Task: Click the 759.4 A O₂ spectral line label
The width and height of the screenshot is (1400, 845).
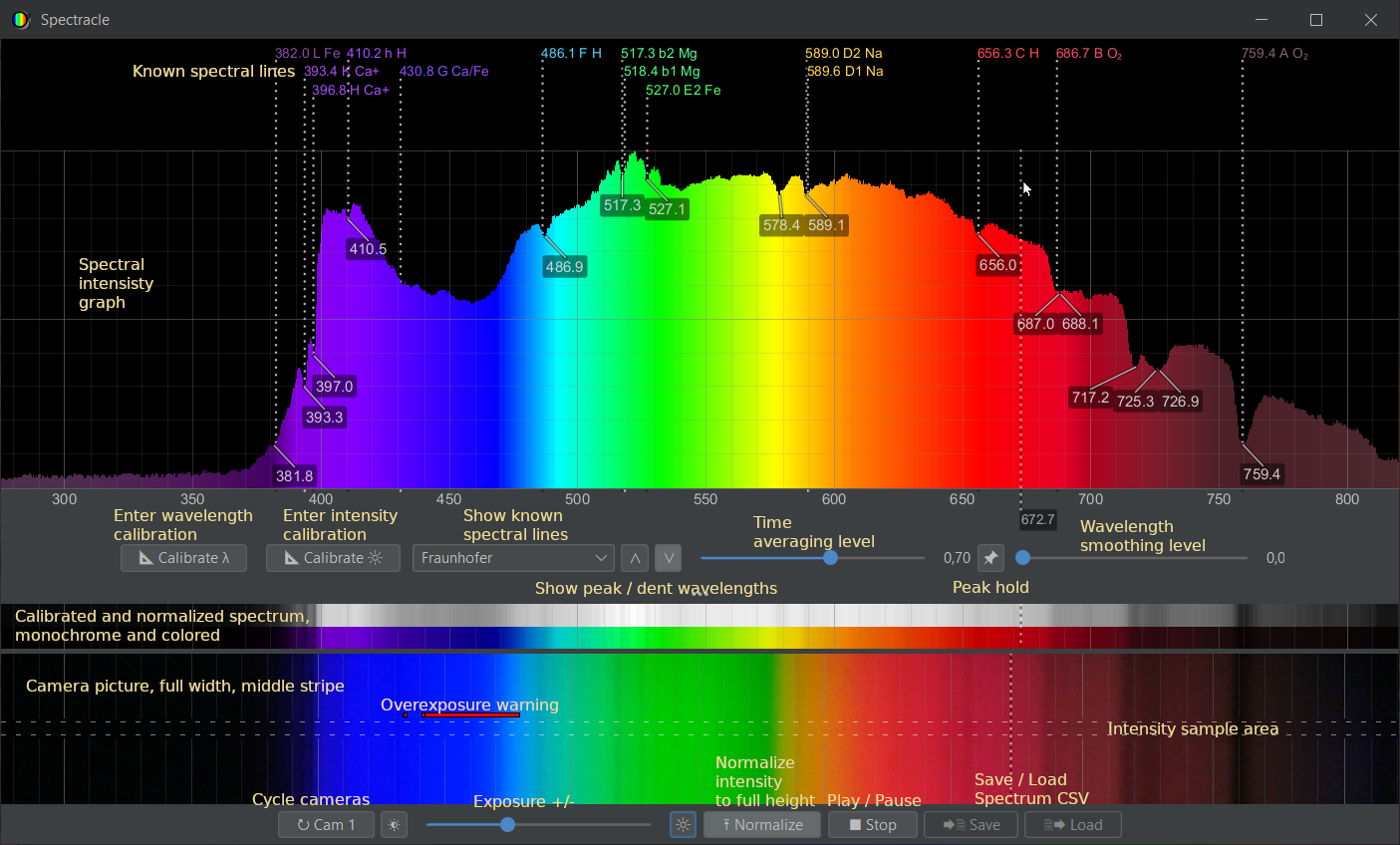Action: click(1274, 54)
